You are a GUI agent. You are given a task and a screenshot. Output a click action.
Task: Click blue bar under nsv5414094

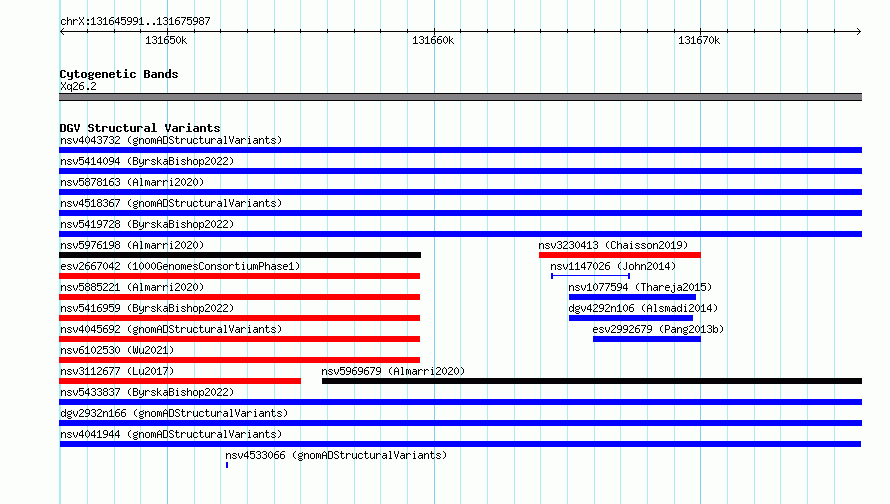(460, 171)
